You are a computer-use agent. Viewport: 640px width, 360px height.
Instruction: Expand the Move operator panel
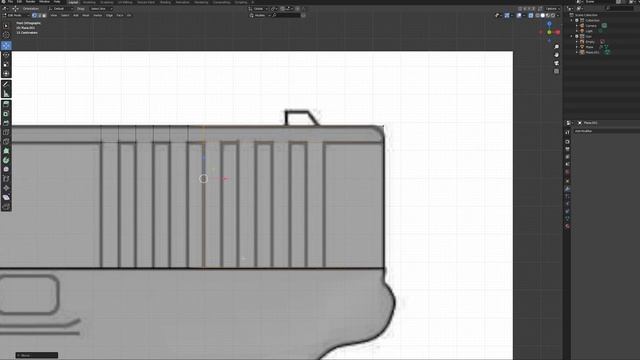click(36, 355)
